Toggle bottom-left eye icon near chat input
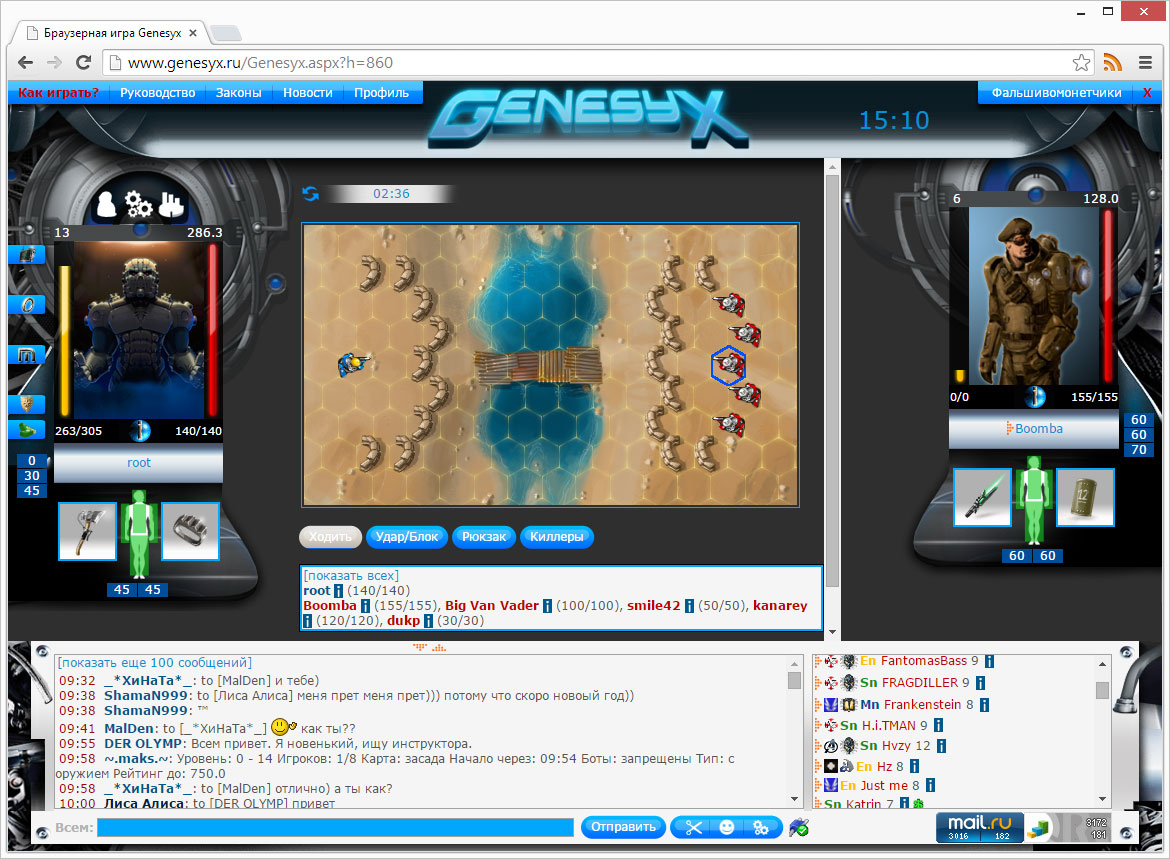Screen dimensions: 1170x859 point(43,833)
